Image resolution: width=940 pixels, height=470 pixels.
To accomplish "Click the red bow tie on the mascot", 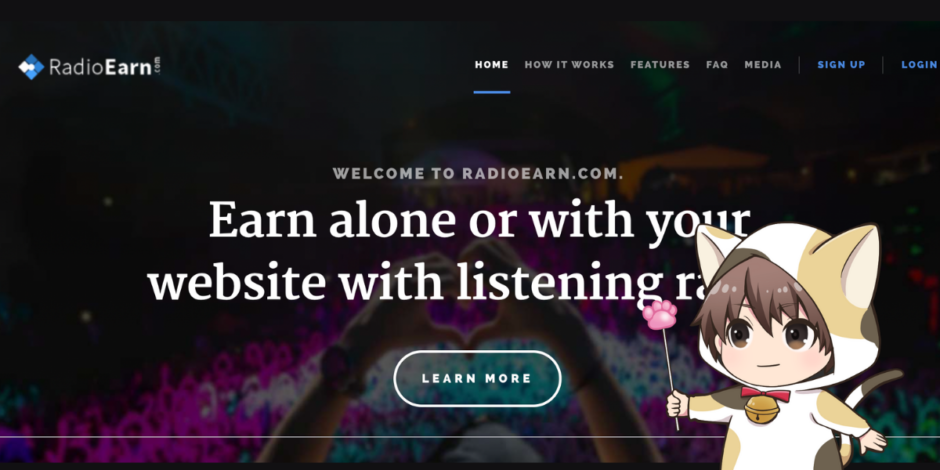I will click(x=765, y=394).
